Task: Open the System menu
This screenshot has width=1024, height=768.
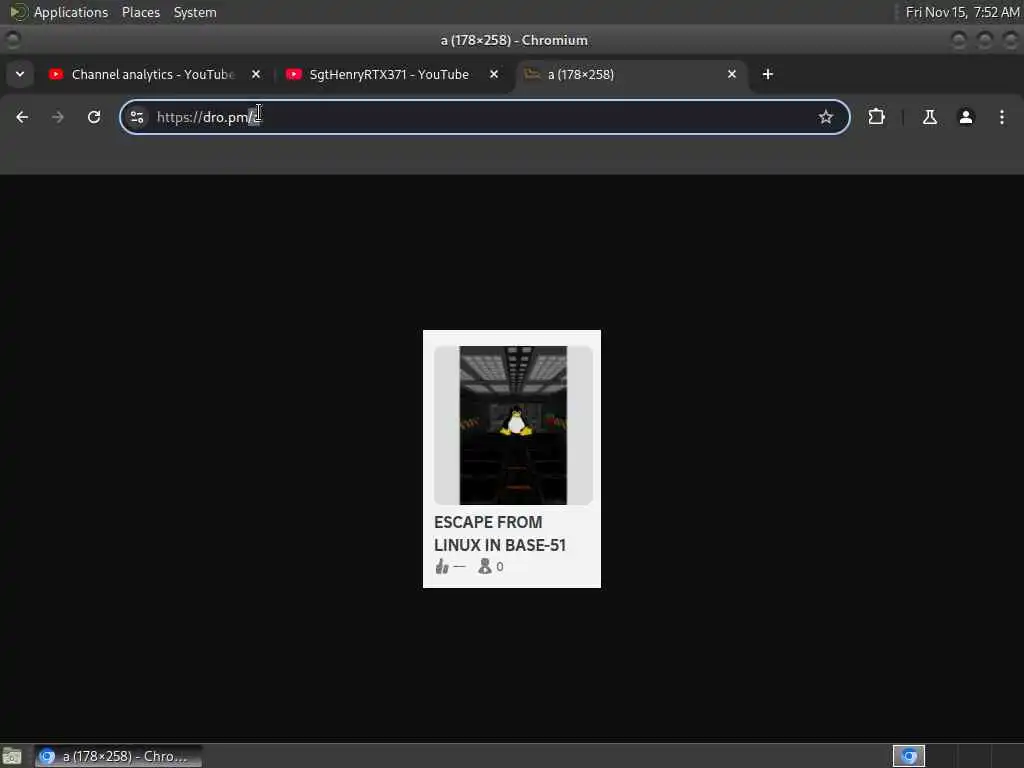Action: click(x=195, y=12)
